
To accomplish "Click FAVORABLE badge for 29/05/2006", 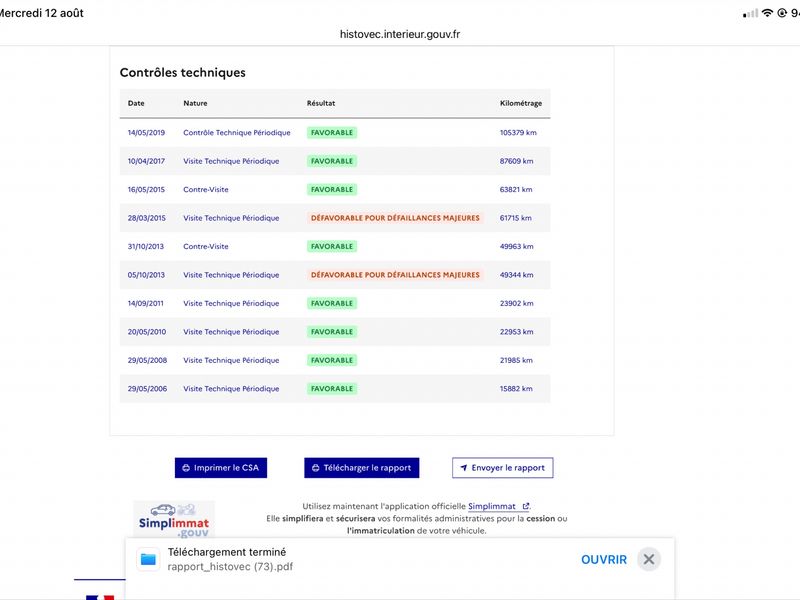I will click(x=332, y=389).
